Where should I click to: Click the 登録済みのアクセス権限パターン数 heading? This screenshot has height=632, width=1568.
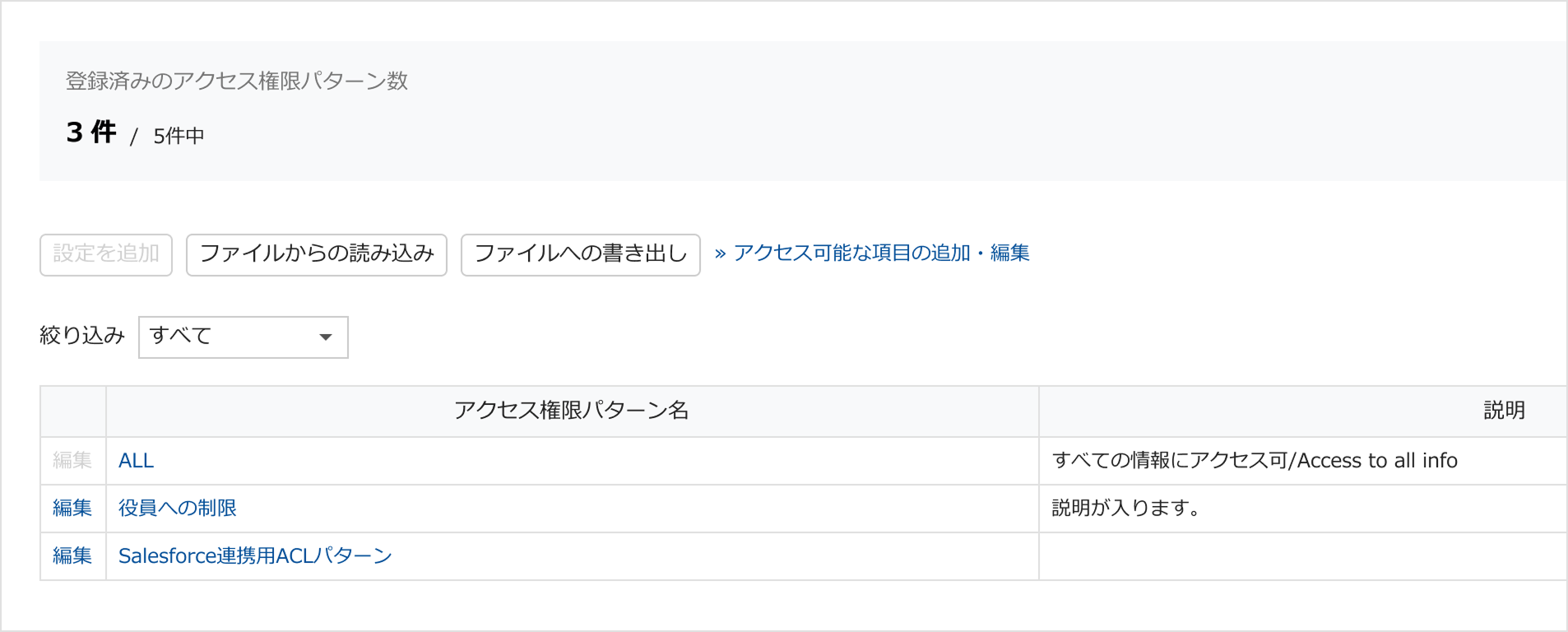tap(237, 81)
